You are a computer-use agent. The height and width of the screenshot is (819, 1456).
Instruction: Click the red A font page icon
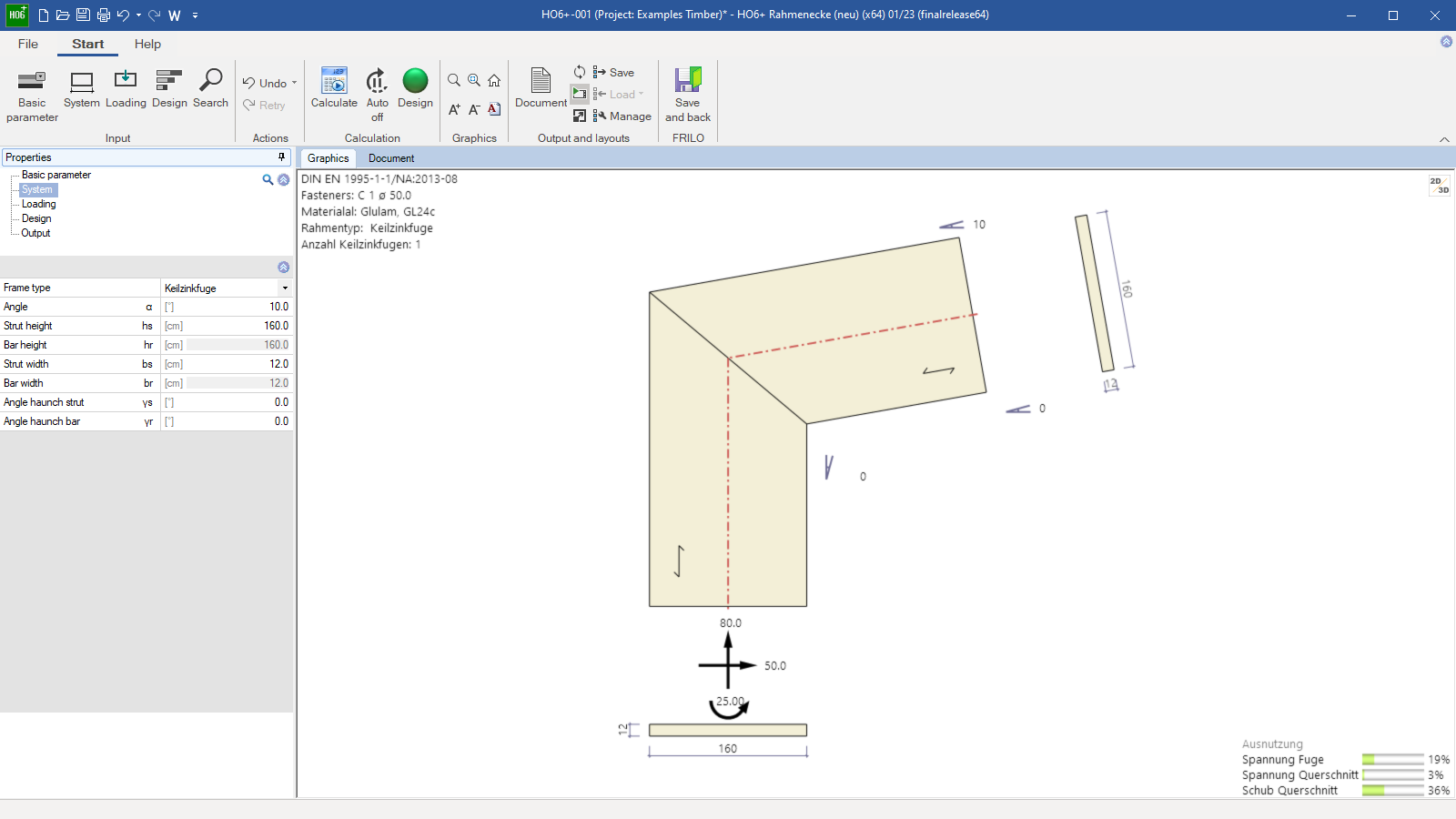(494, 109)
